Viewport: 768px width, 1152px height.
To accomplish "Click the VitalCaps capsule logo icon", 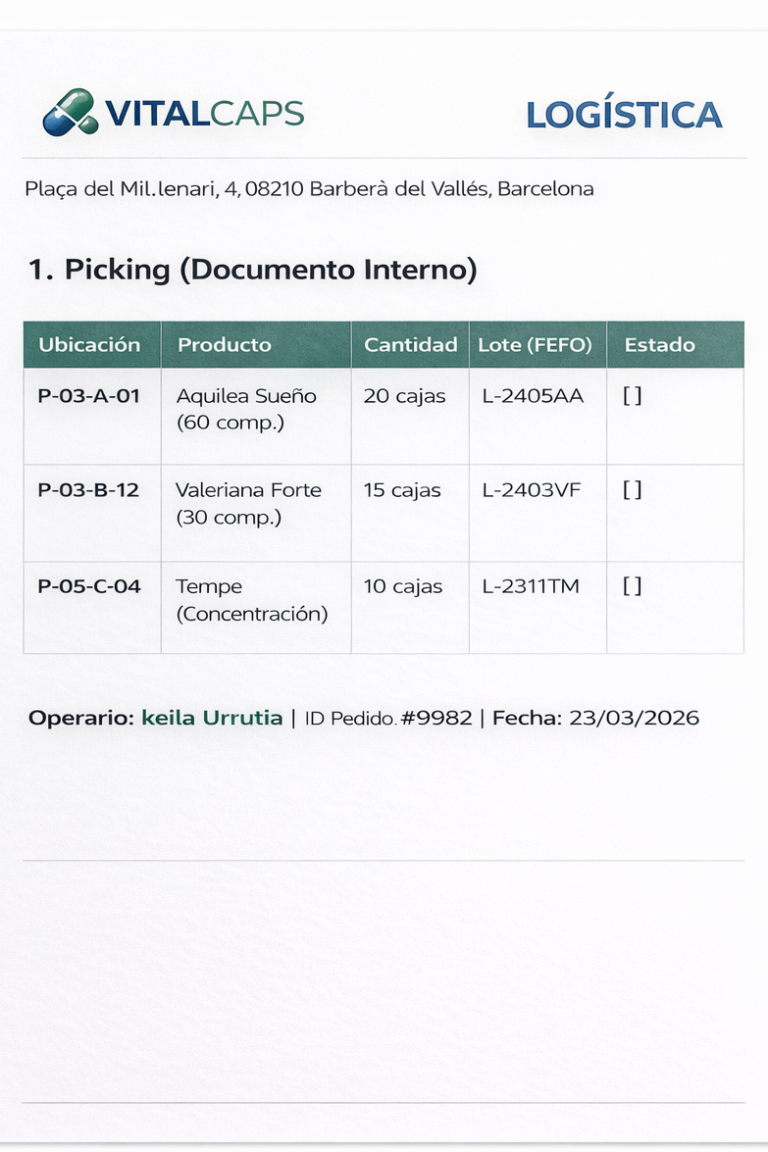I will pyautogui.click(x=70, y=112).
